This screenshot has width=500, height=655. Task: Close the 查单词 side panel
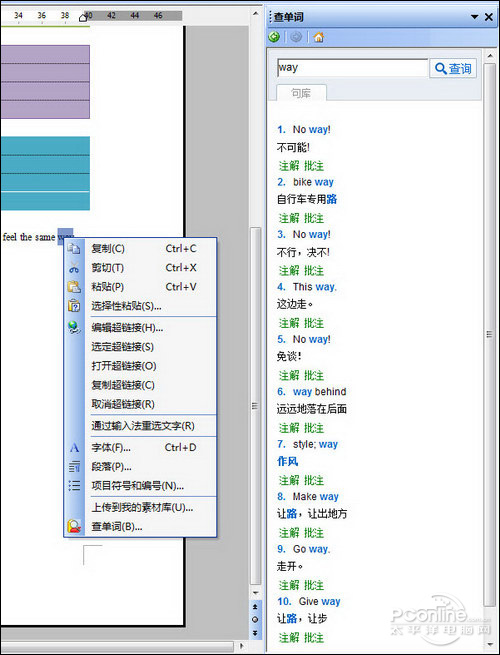[x=489, y=17]
